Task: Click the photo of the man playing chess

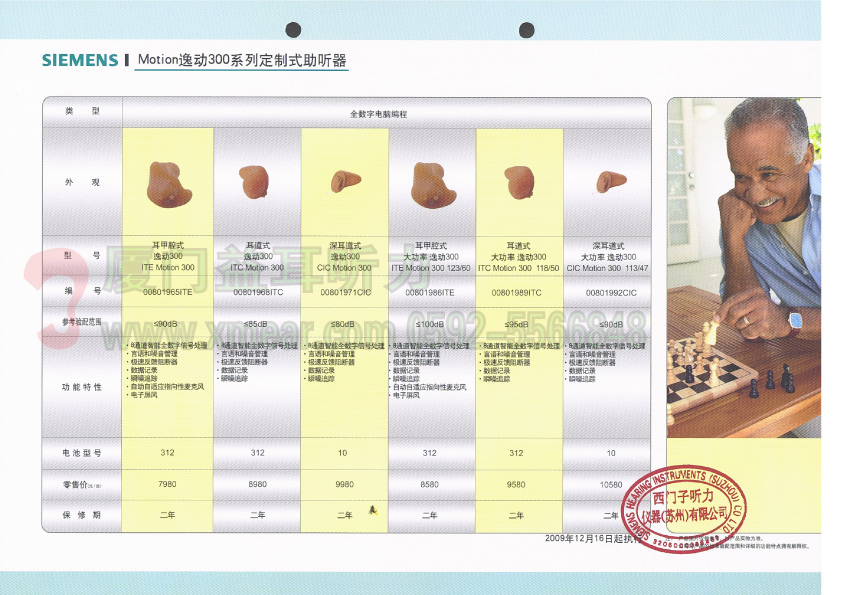Action: [744, 267]
